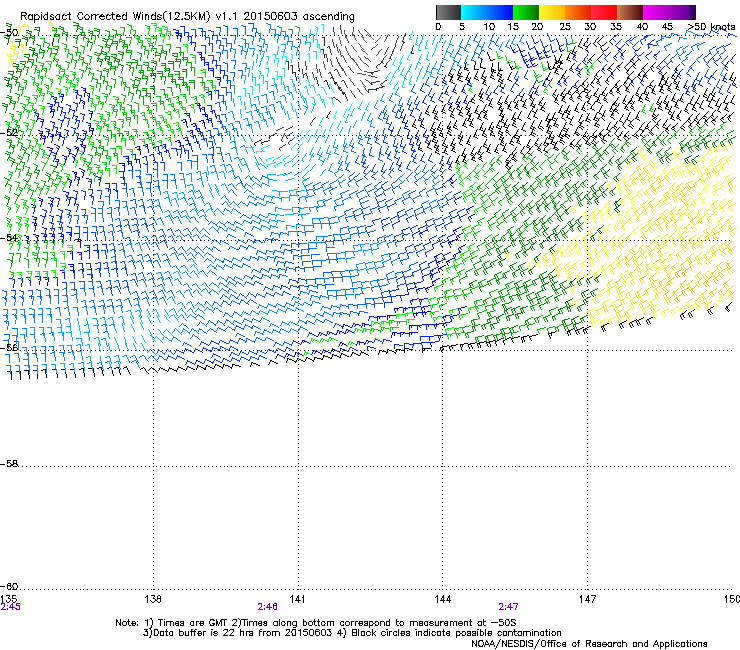Click the '-58' latitude axis label
Screen dimensions: 740x650
pos(9,464)
